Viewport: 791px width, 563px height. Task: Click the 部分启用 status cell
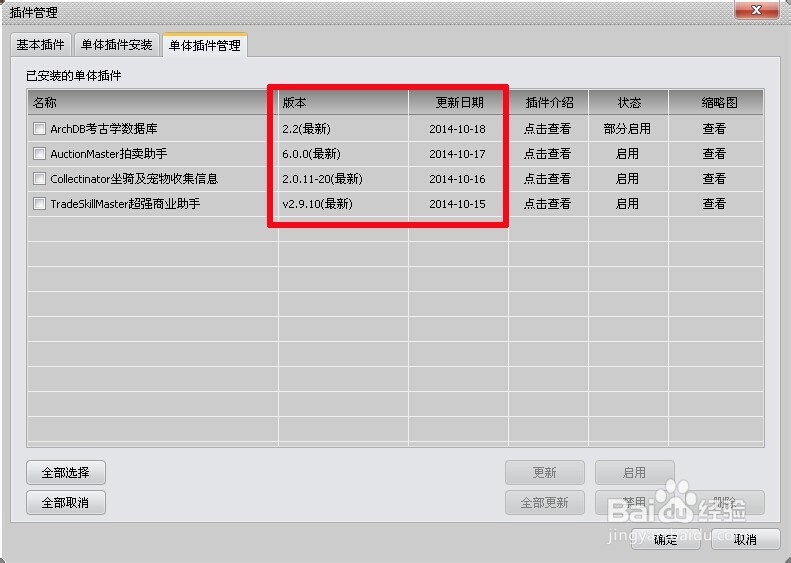627,129
